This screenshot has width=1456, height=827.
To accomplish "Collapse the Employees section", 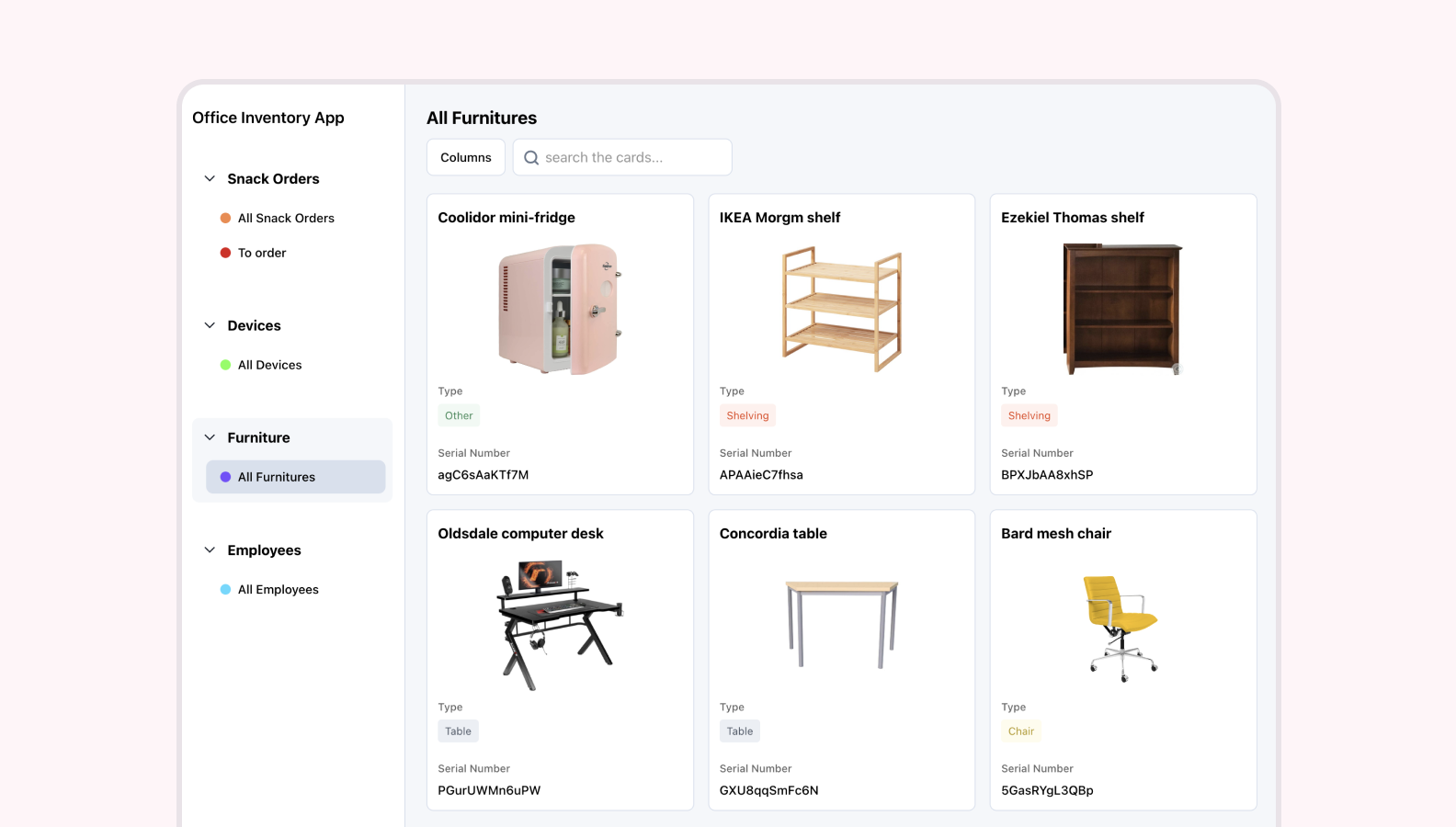I will pyautogui.click(x=209, y=549).
